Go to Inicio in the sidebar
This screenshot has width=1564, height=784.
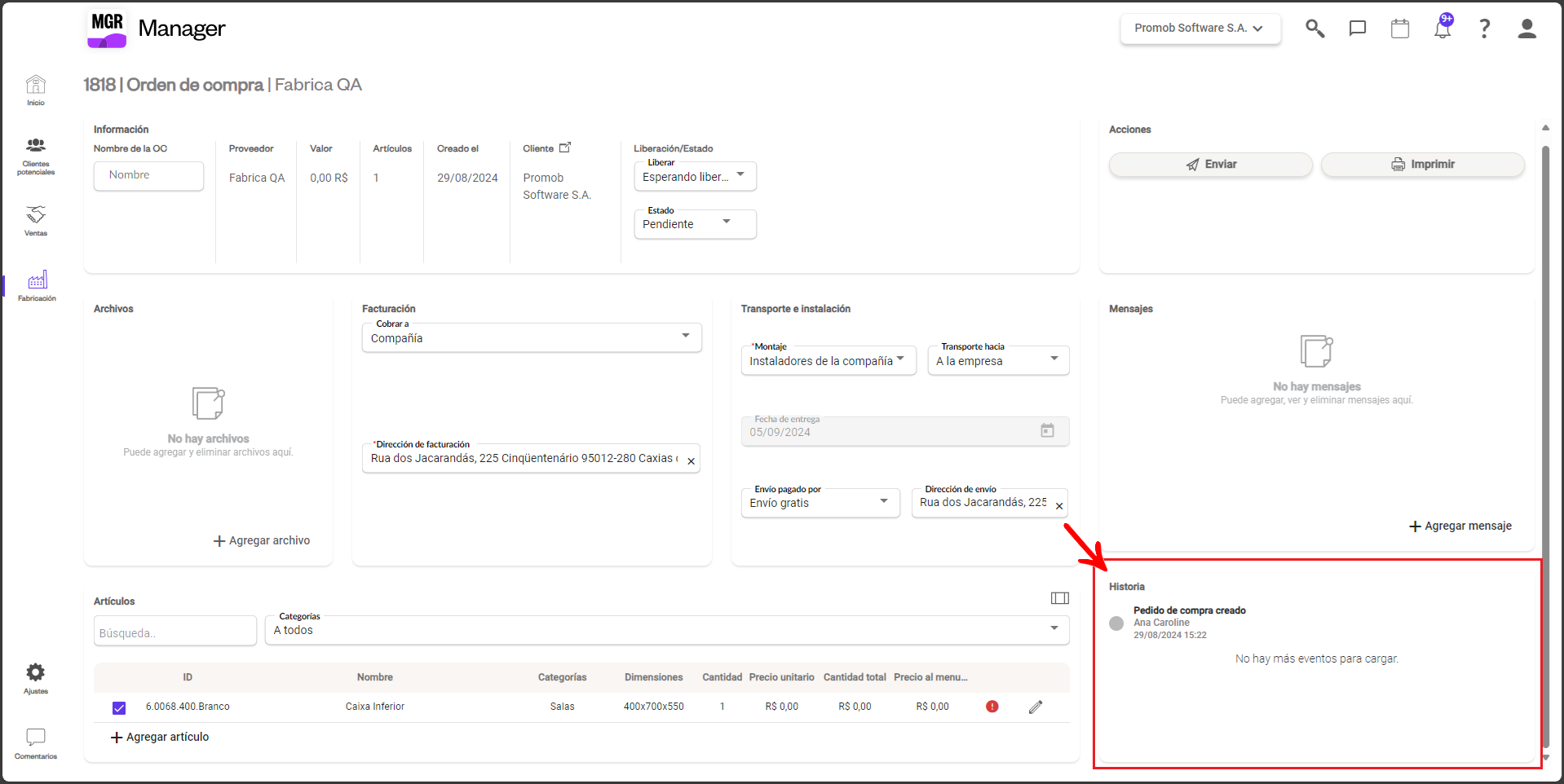pyautogui.click(x=36, y=90)
